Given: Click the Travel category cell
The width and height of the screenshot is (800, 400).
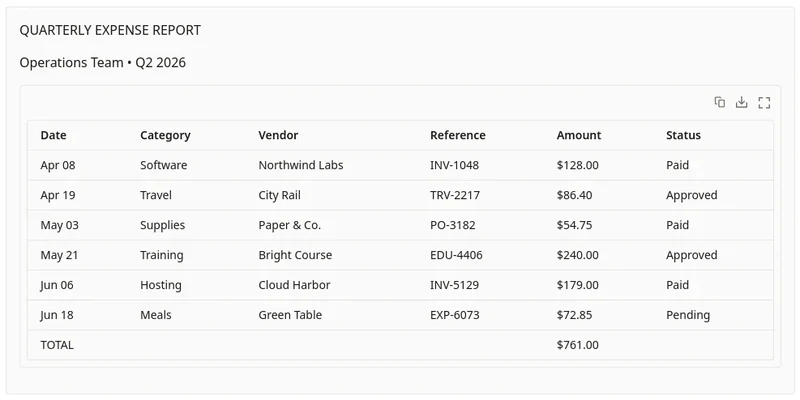Looking at the screenshot, I should 156,195.
